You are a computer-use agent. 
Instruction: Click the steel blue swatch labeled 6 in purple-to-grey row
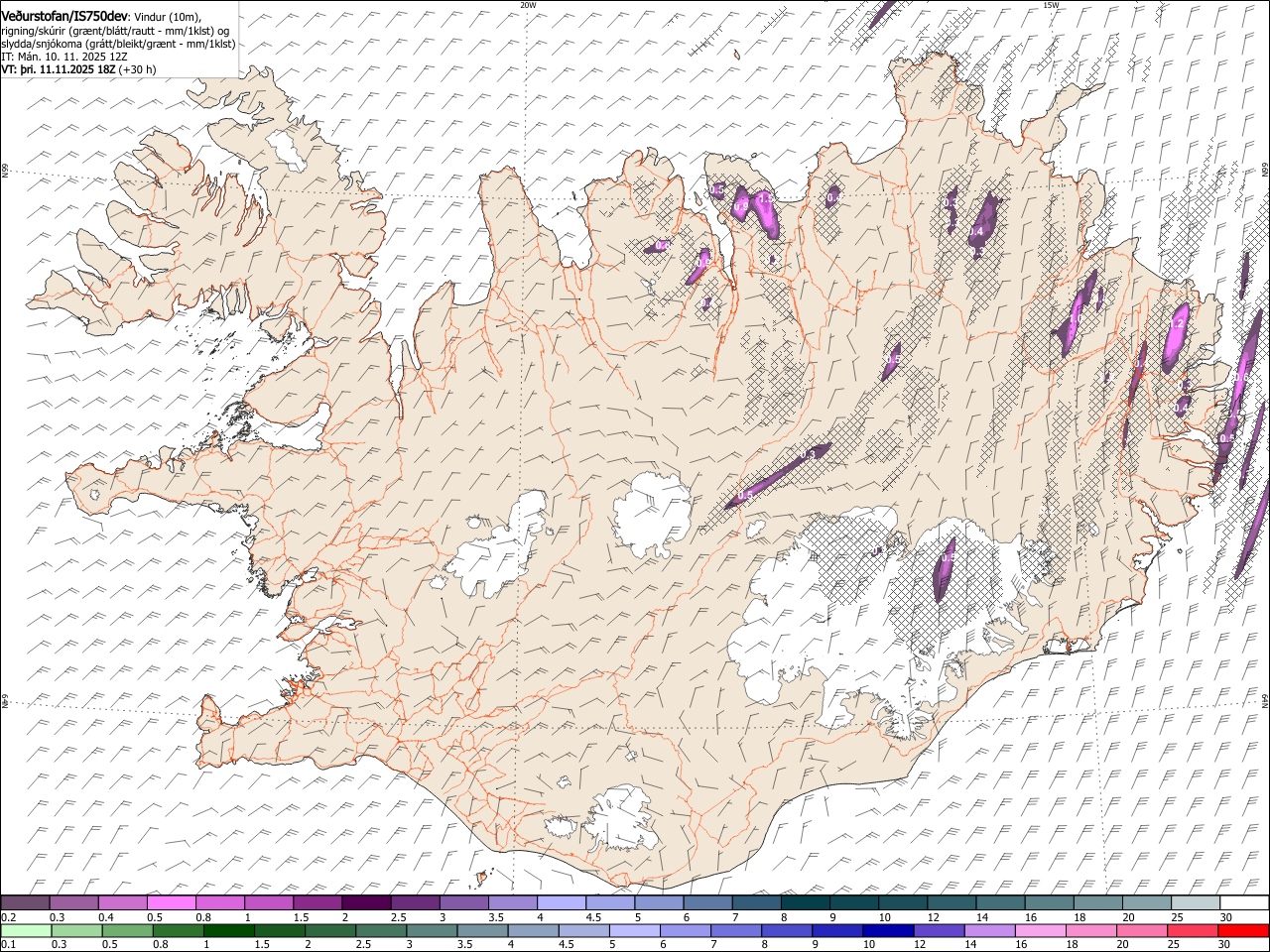coord(706,903)
